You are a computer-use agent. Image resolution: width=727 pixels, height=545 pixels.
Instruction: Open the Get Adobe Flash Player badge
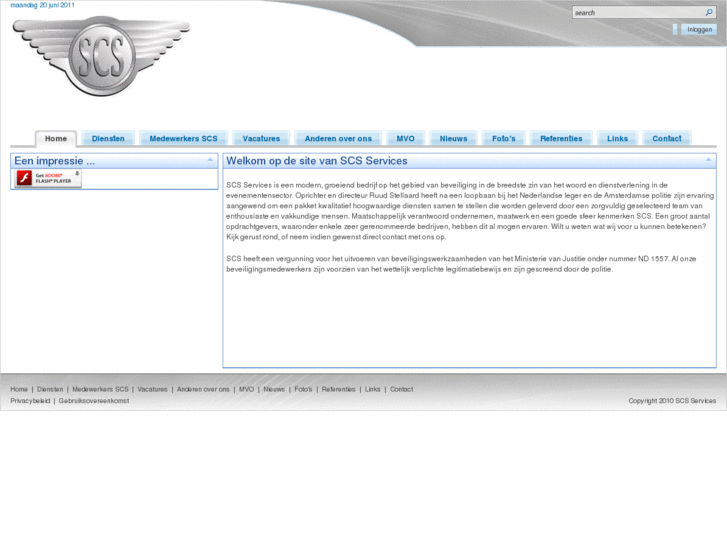click(x=48, y=179)
